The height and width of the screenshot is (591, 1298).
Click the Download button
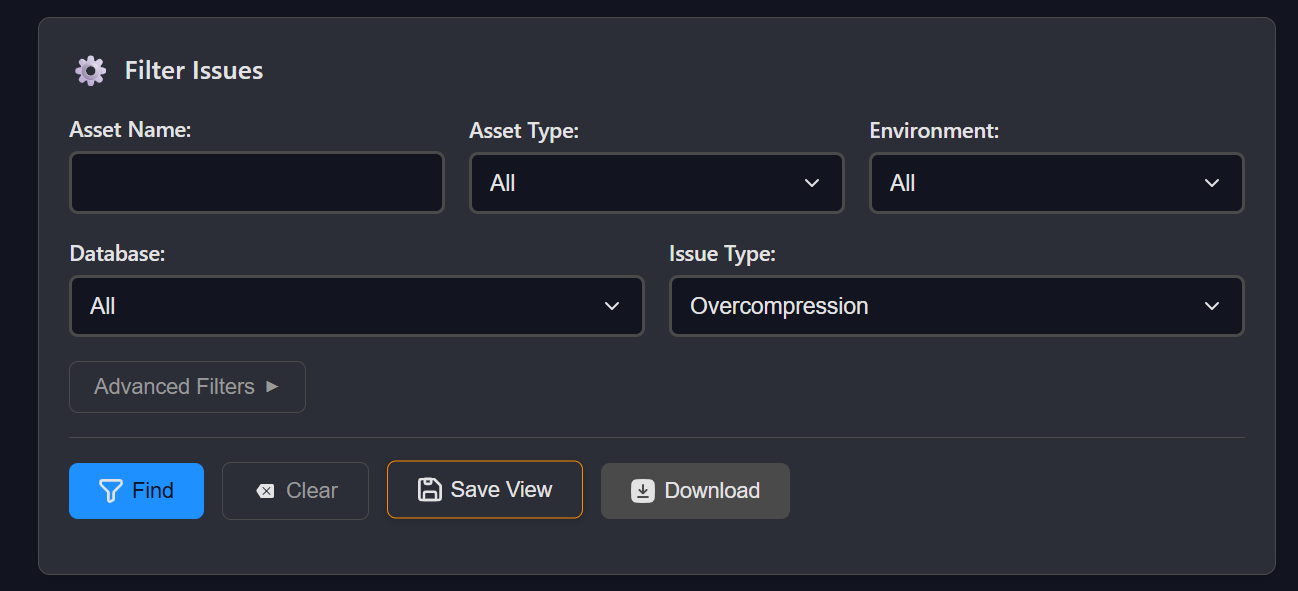click(x=695, y=491)
